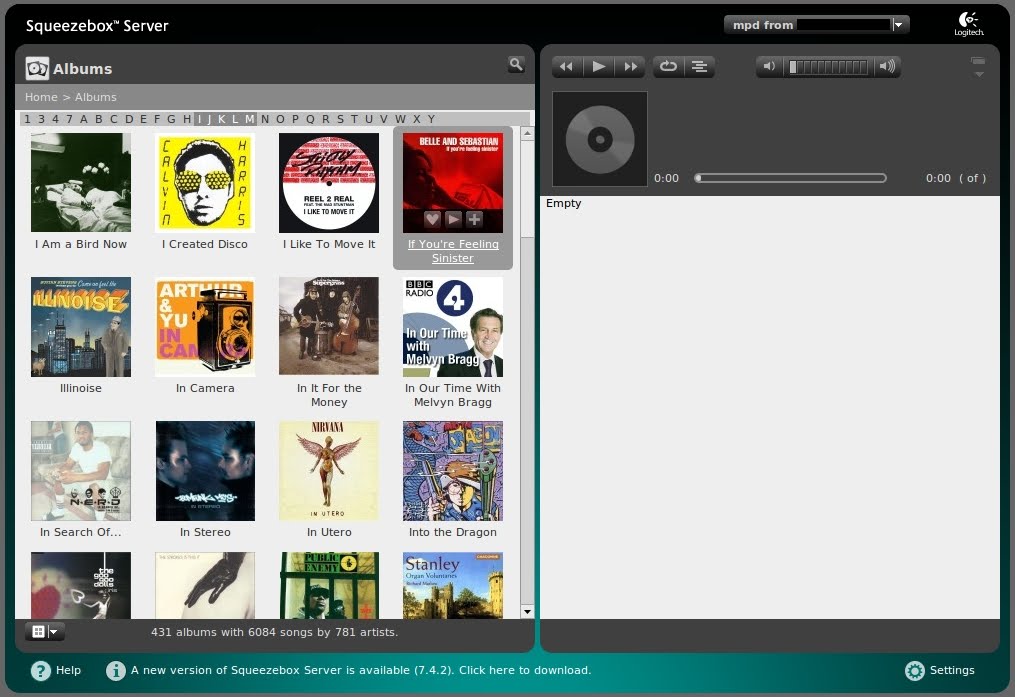Jump to albums starting with 7
The width and height of the screenshot is (1015, 697).
[x=69, y=119]
